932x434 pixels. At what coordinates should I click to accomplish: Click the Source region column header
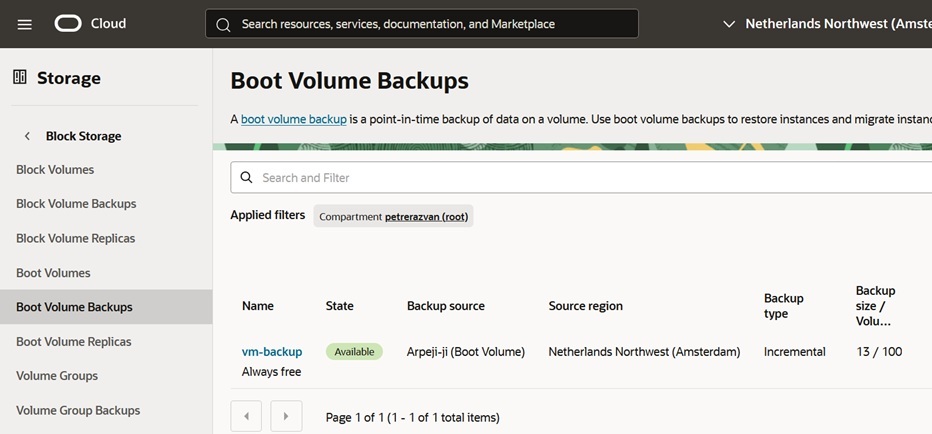coord(585,306)
